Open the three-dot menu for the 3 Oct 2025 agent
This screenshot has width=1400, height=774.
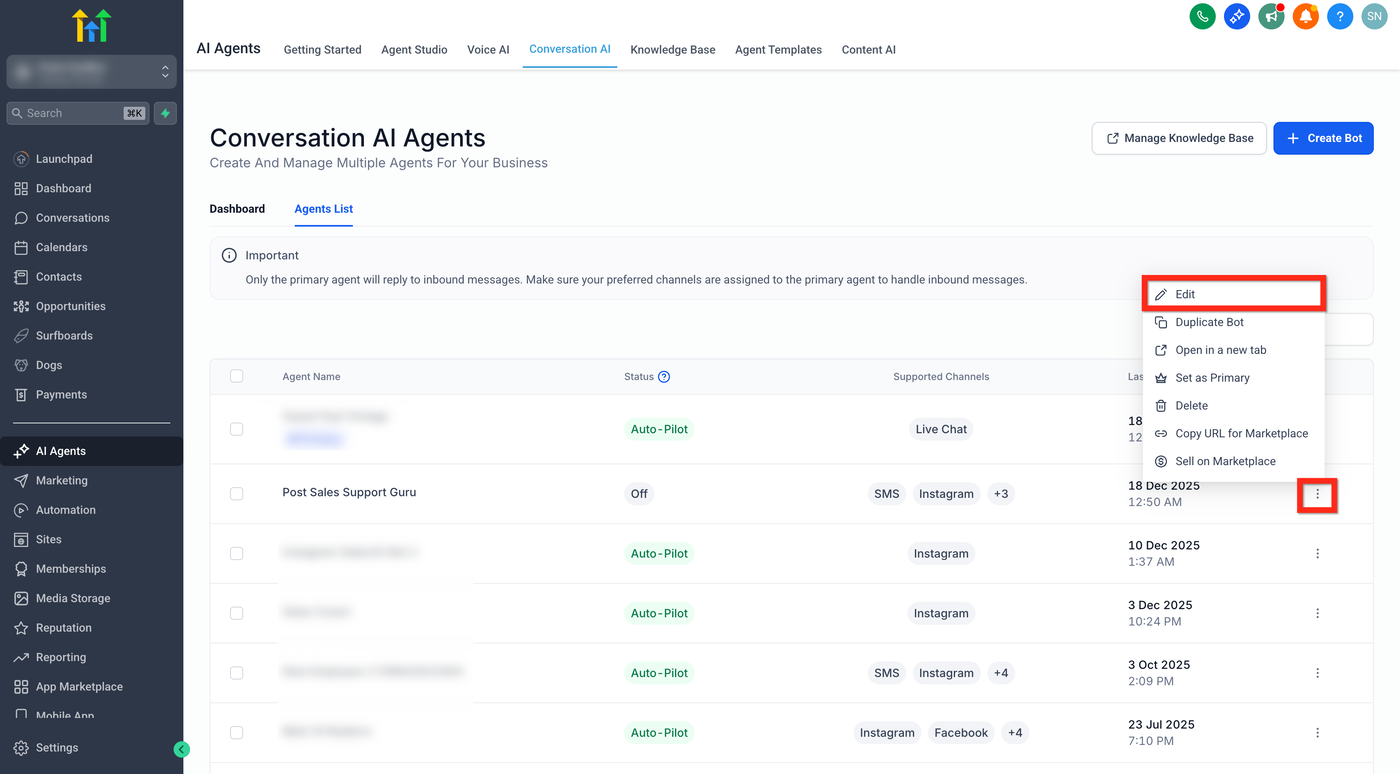tap(1317, 673)
